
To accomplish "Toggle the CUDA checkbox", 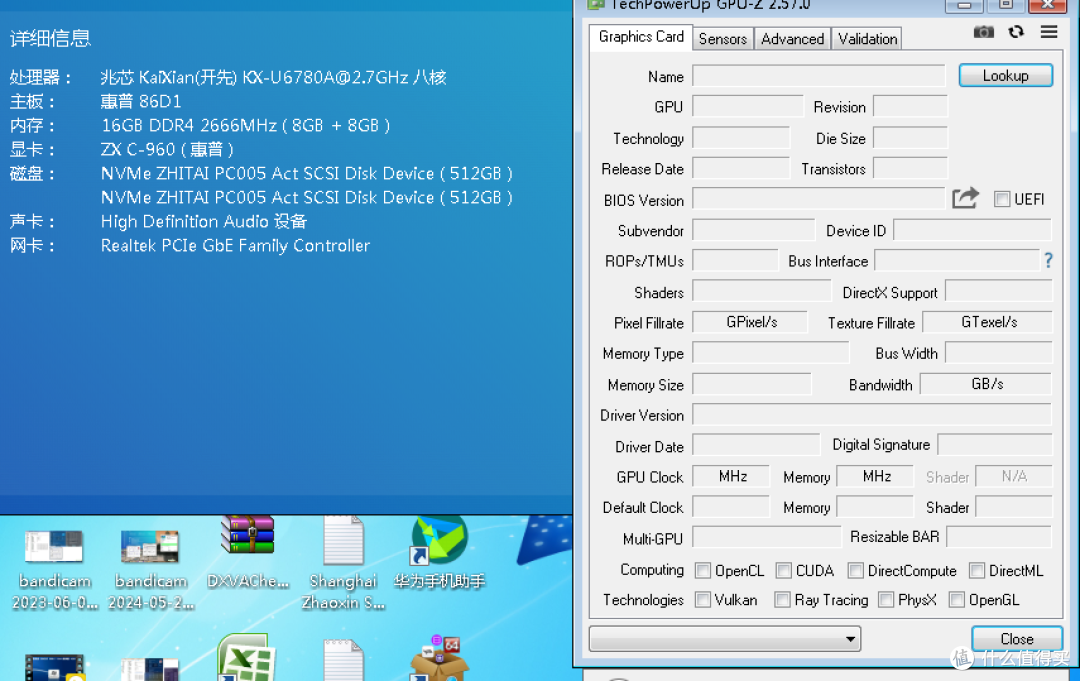I will (x=783, y=570).
